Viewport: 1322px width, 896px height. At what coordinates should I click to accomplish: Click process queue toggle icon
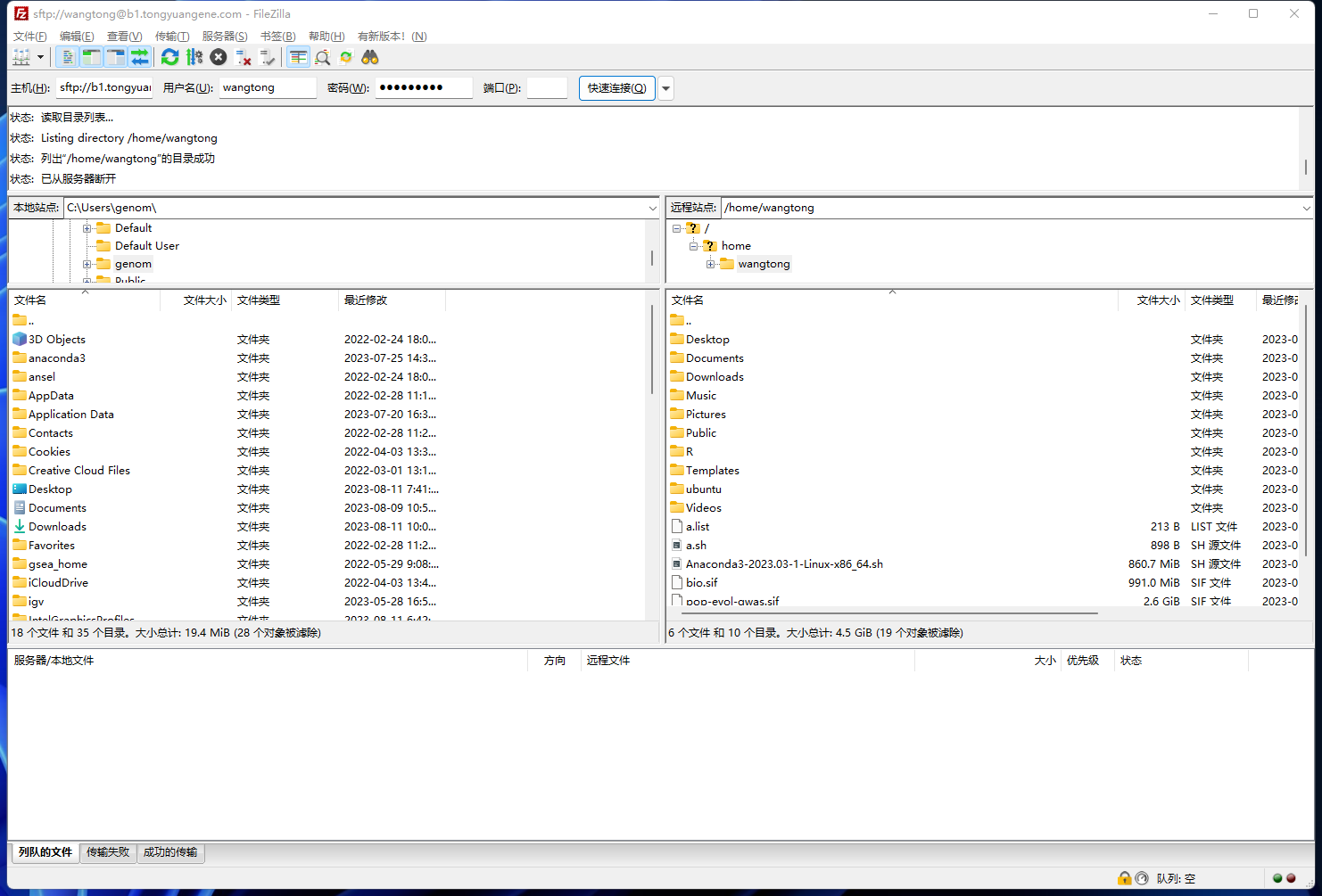coord(194,57)
